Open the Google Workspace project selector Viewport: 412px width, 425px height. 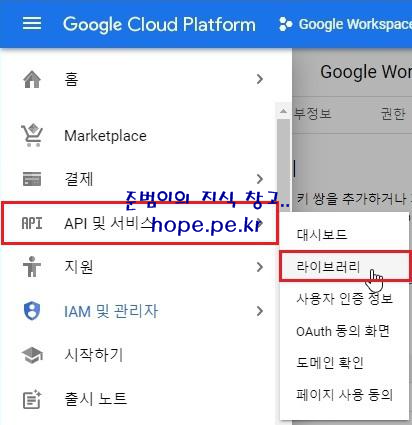tap(345, 24)
